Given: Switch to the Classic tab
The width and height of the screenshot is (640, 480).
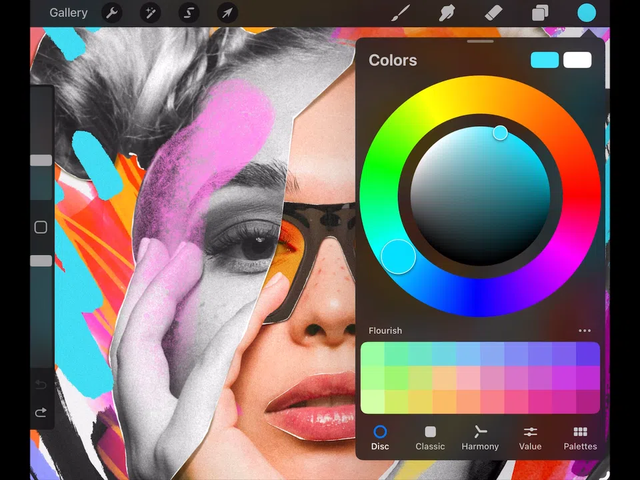Looking at the screenshot, I should [430, 438].
